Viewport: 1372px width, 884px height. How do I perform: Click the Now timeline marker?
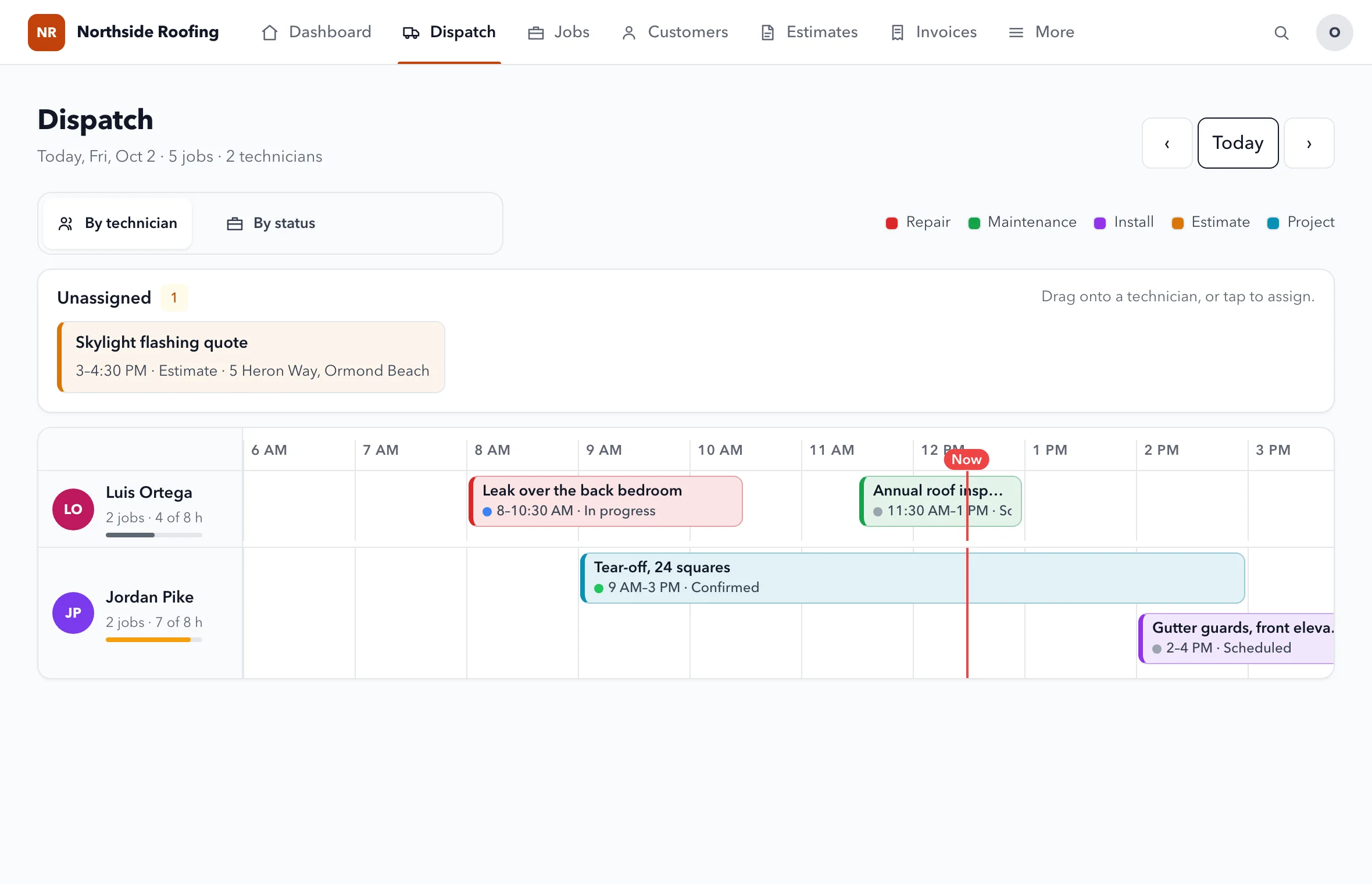coord(966,459)
